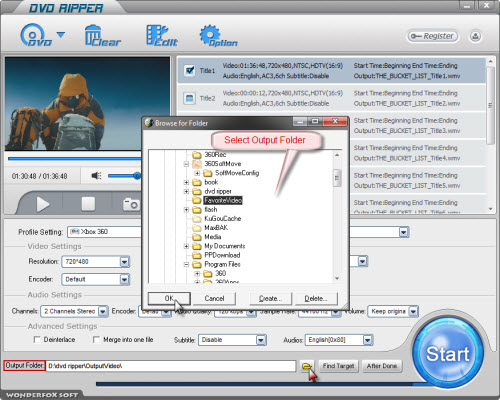Select the Title2 row in title list
This screenshot has height=400, width=500.
(x=331, y=98)
